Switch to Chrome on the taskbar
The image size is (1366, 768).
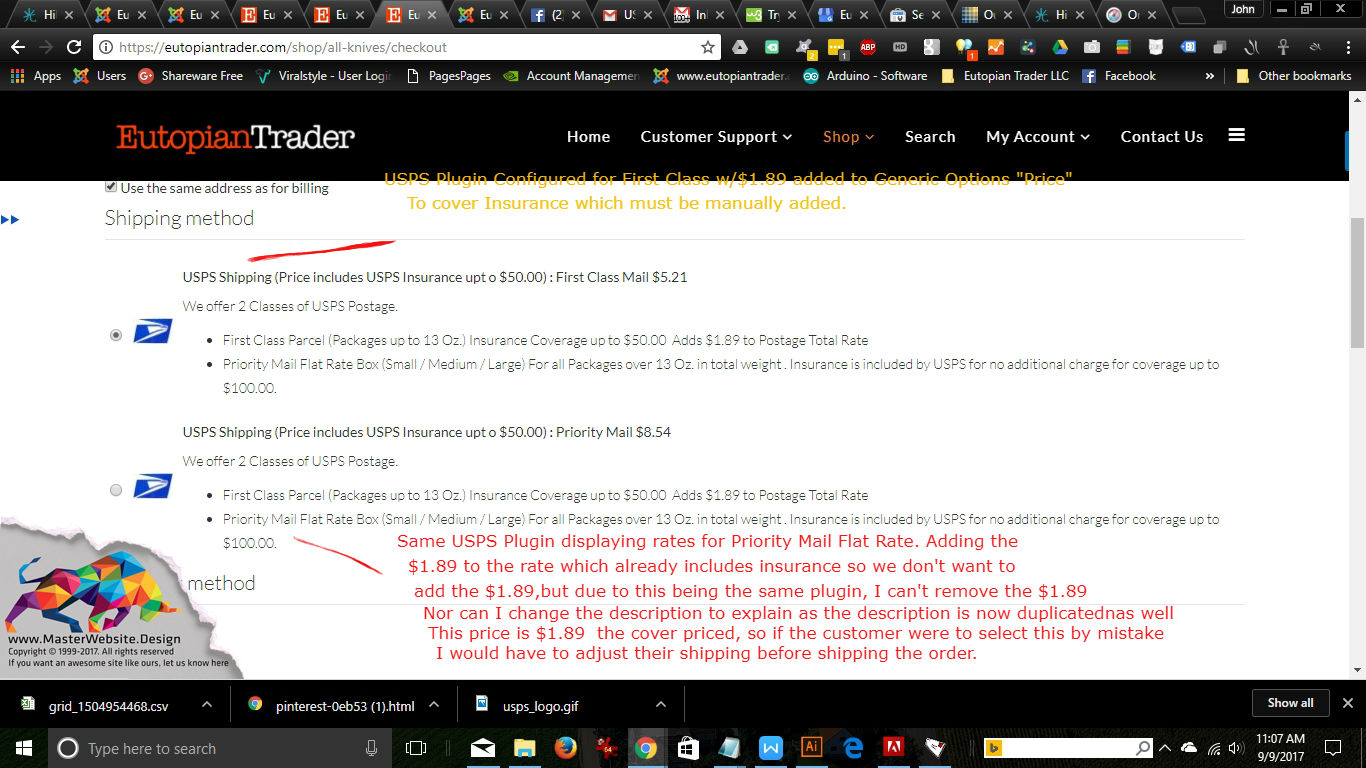point(646,748)
